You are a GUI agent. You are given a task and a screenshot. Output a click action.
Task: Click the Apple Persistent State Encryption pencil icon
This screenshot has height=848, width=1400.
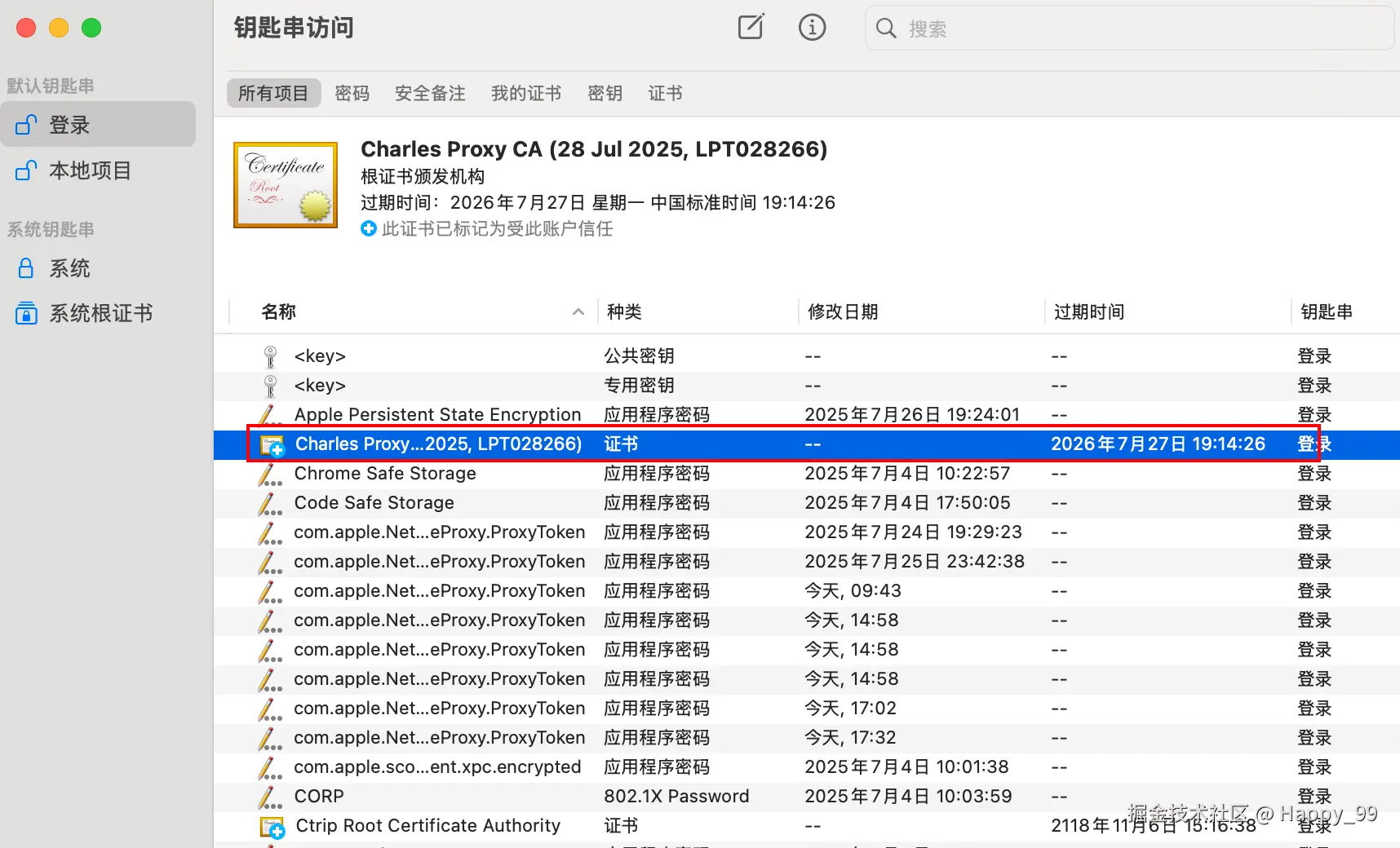(270, 415)
